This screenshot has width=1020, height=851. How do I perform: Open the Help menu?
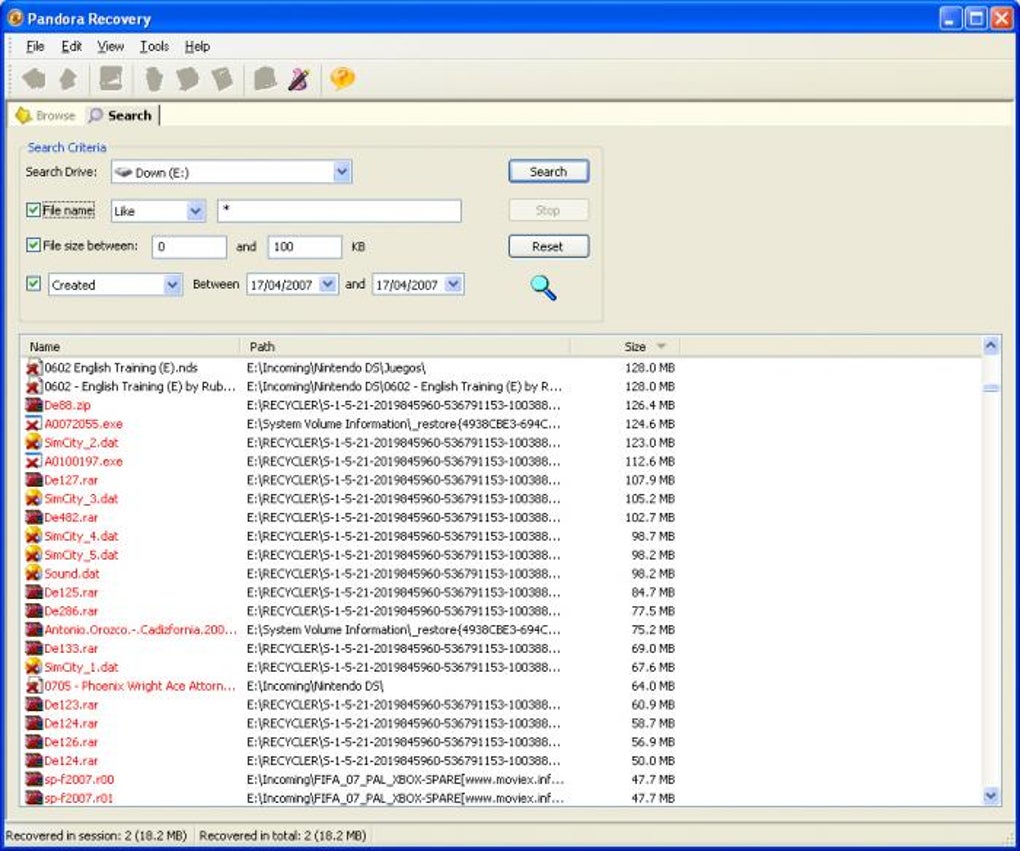click(197, 46)
